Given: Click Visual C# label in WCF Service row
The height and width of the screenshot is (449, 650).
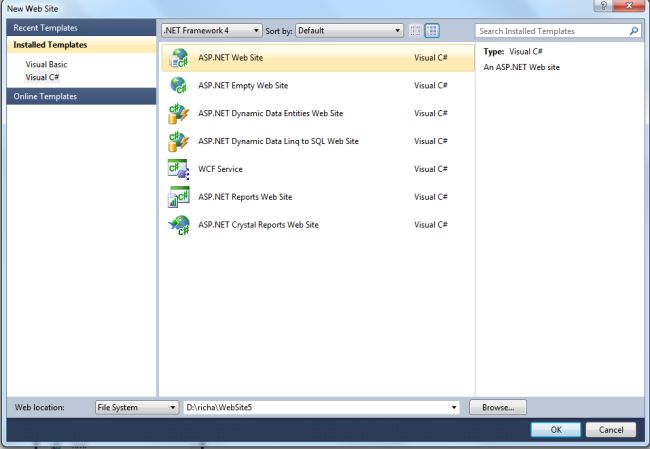Looking at the screenshot, I should click(x=431, y=169).
